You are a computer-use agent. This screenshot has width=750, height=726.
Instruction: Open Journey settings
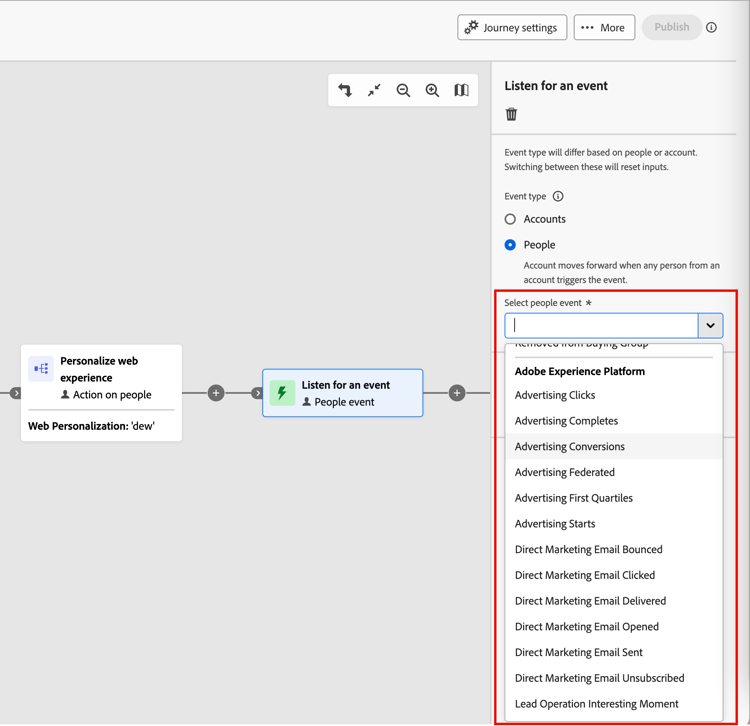[x=512, y=27]
